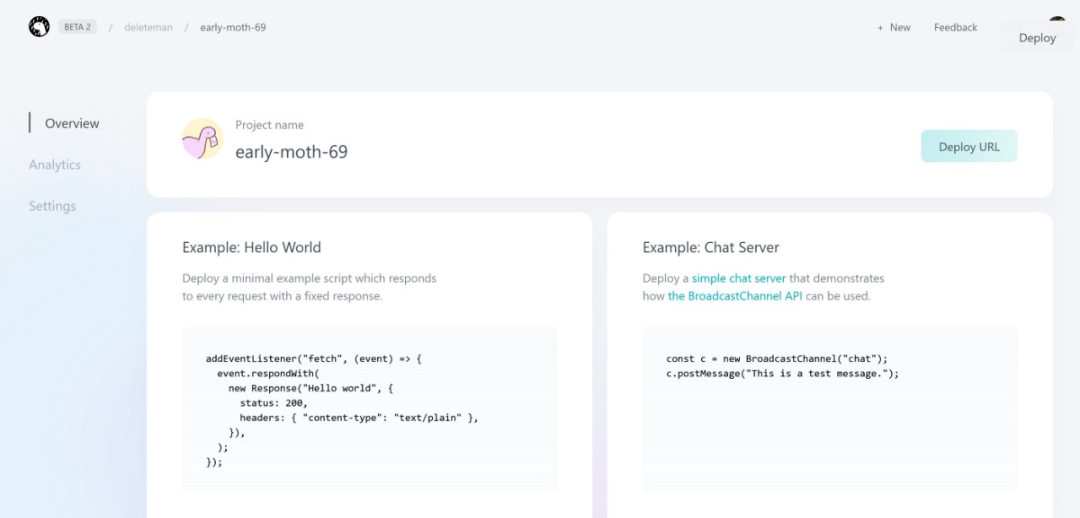Click the Deploy URL button
The height and width of the screenshot is (518, 1080).
[x=968, y=146]
